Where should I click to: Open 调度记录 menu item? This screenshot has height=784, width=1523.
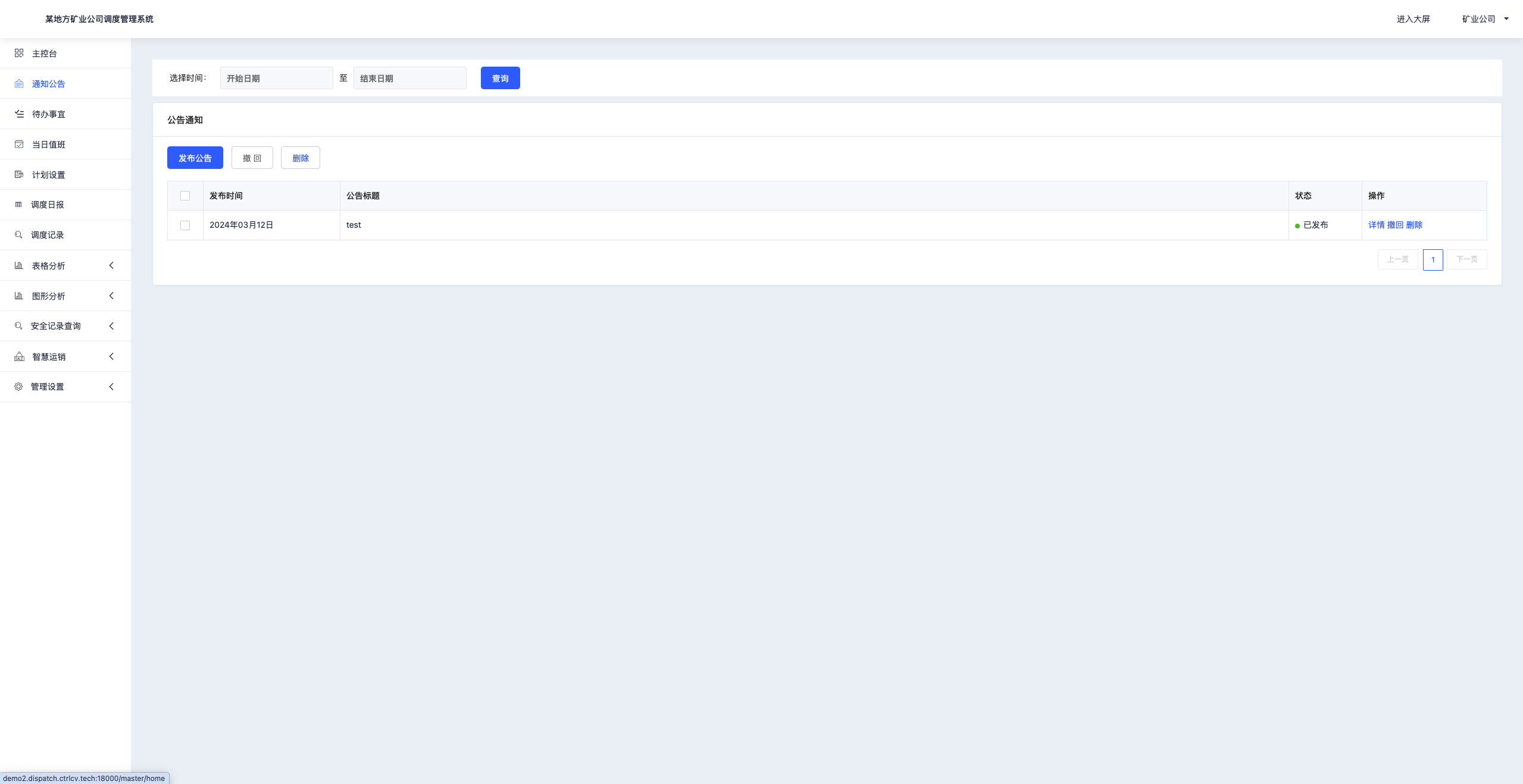tap(65, 235)
